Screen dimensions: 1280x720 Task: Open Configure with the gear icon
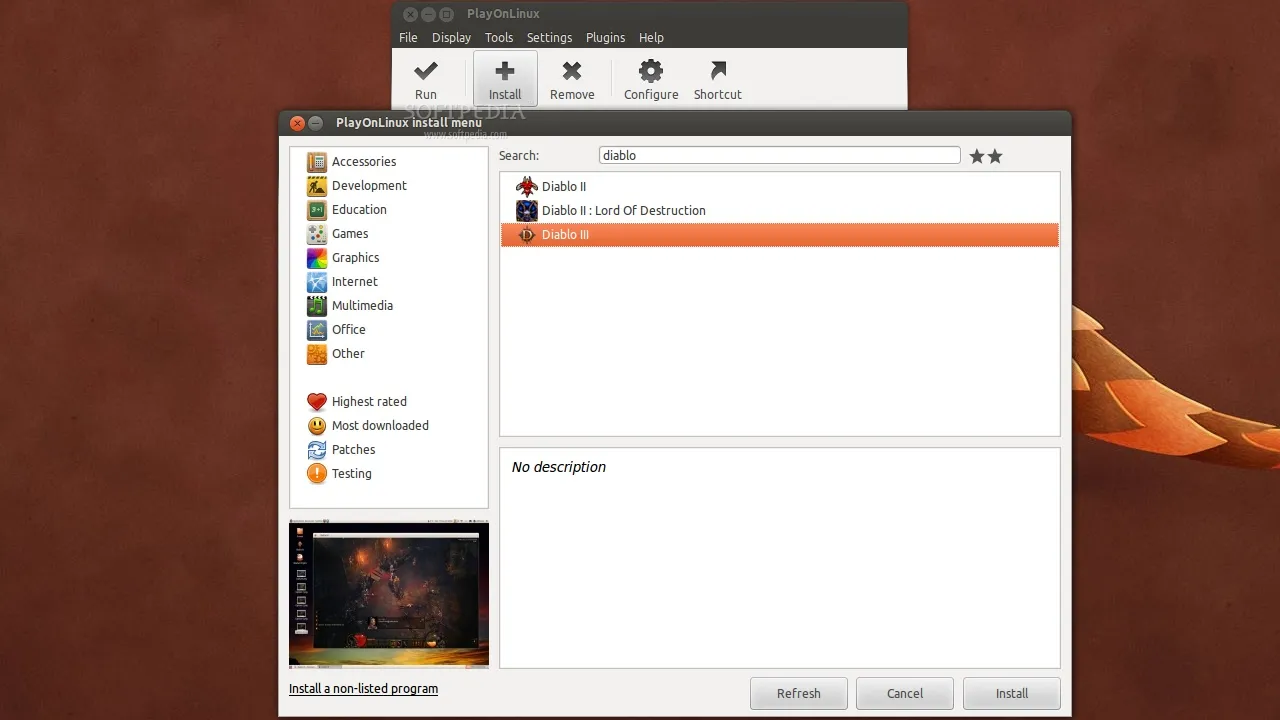651,72
